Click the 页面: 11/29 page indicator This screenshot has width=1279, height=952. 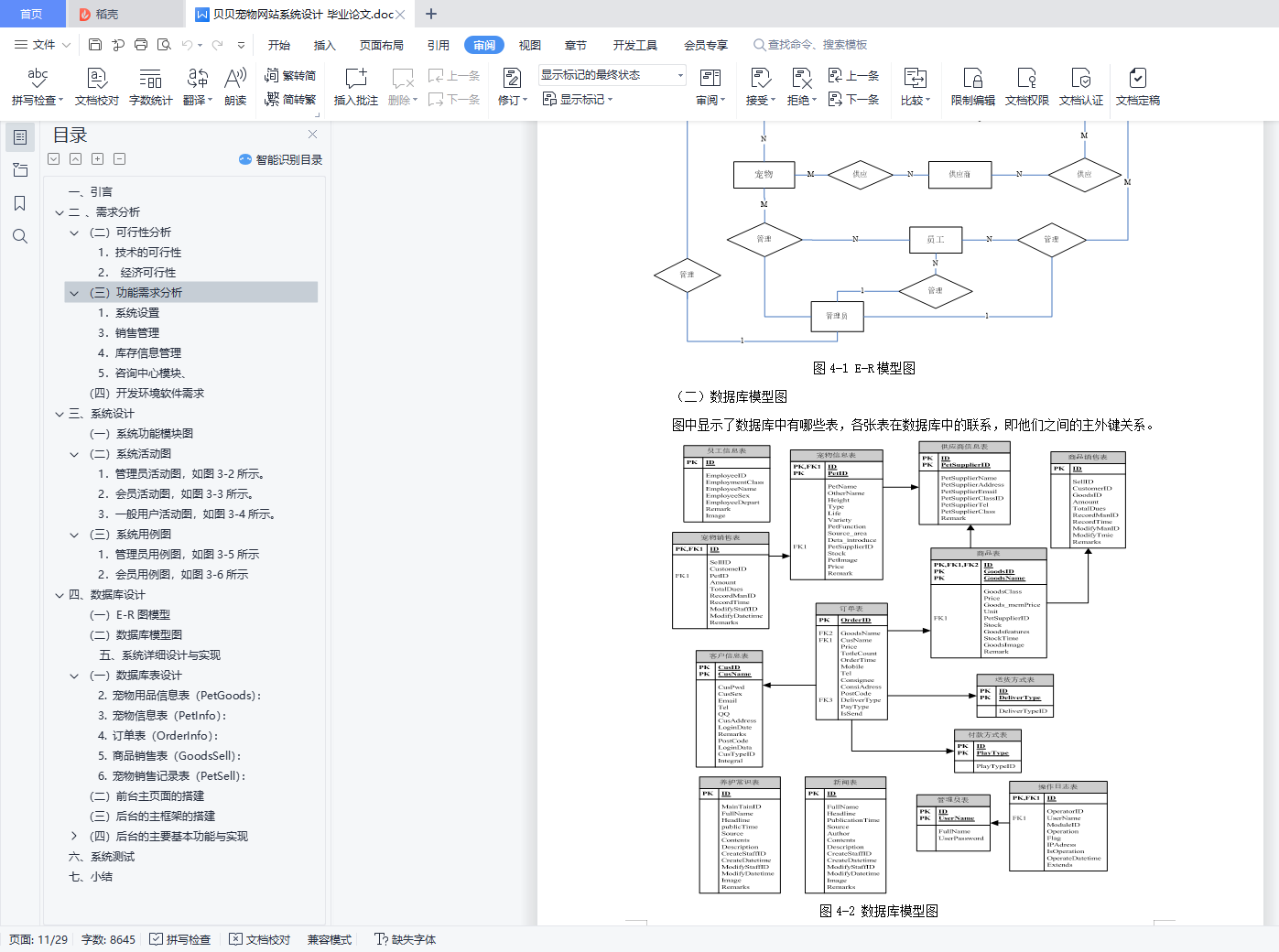38,939
